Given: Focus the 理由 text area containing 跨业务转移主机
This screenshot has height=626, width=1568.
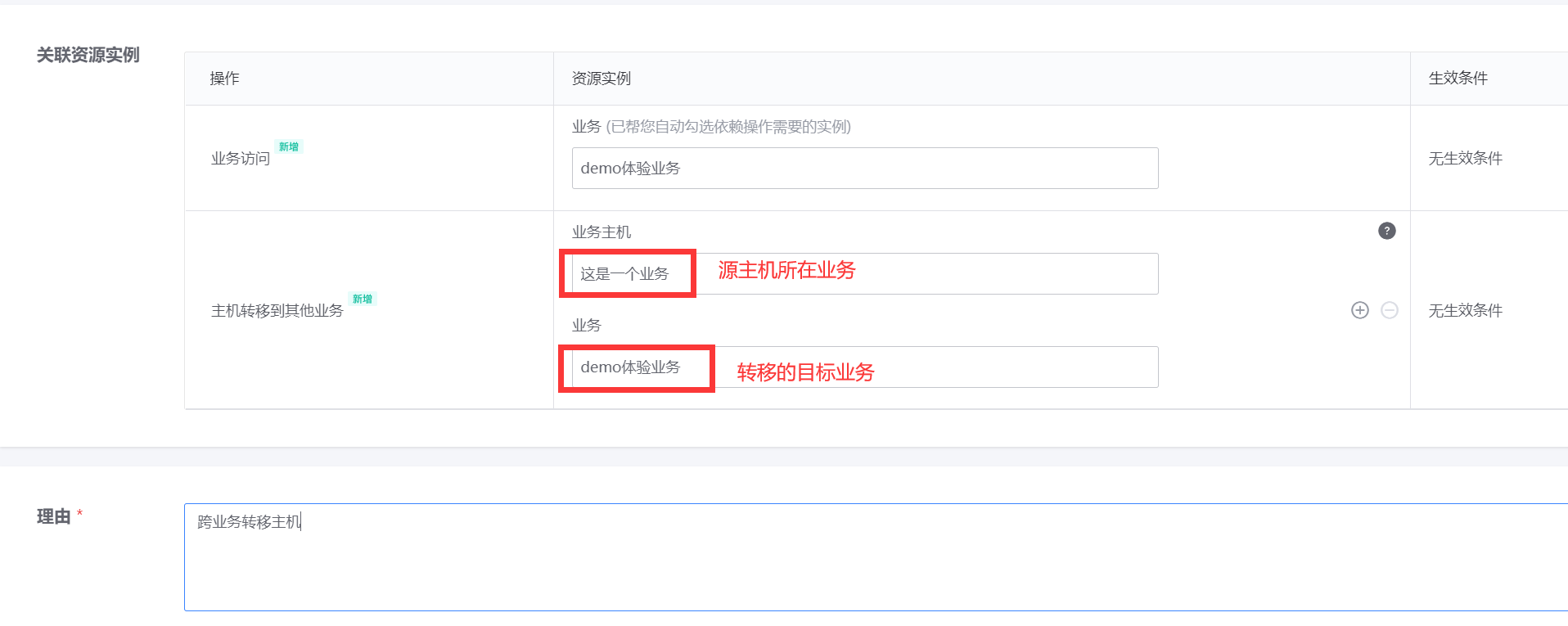Looking at the screenshot, I should [x=876, y=557].
